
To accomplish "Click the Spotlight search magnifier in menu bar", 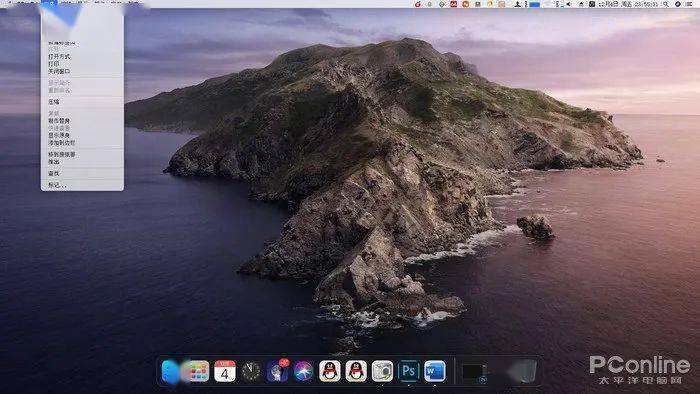I will [666, 4].
